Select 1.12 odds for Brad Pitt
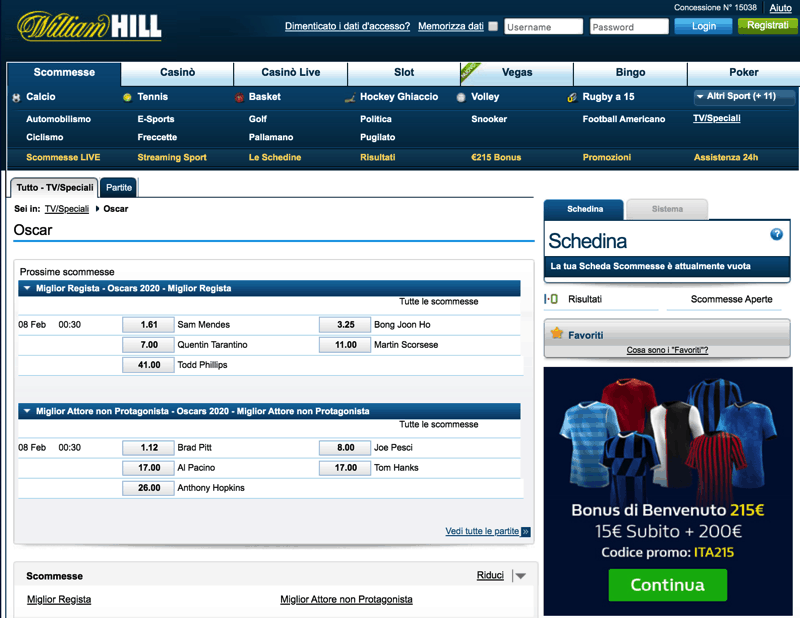This screenshot has height=618, width=800. click(x=148, y=448)
